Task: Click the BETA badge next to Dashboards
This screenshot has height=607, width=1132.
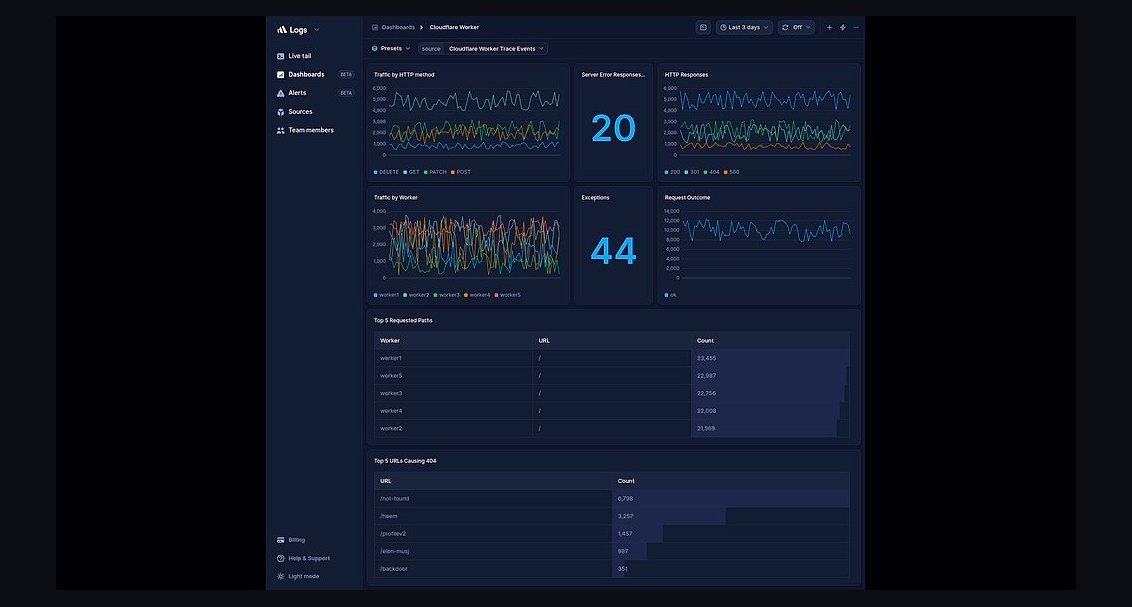Action: click(346, 74)
